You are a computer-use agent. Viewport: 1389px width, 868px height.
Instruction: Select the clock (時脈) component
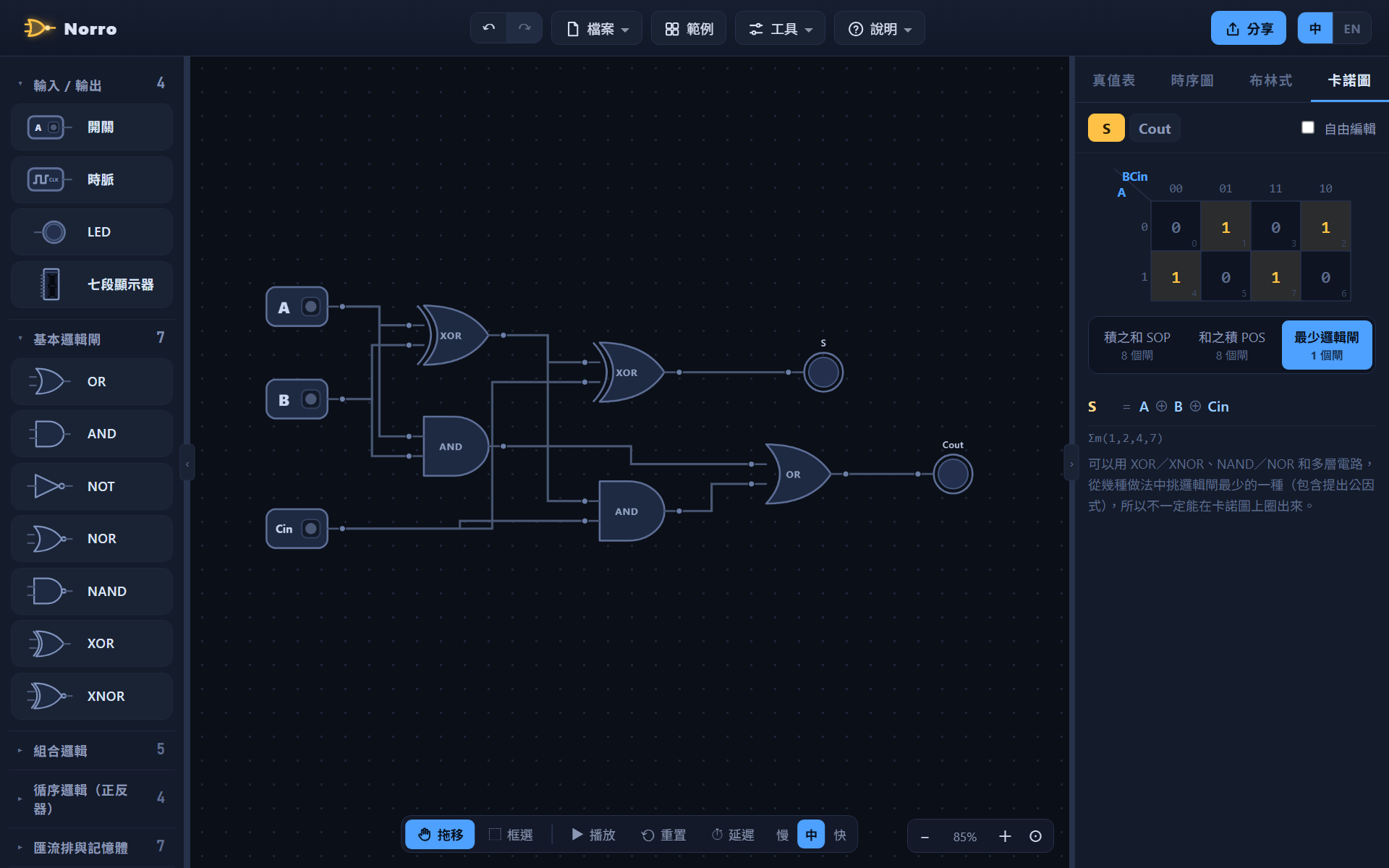click(x=92, y=179)
